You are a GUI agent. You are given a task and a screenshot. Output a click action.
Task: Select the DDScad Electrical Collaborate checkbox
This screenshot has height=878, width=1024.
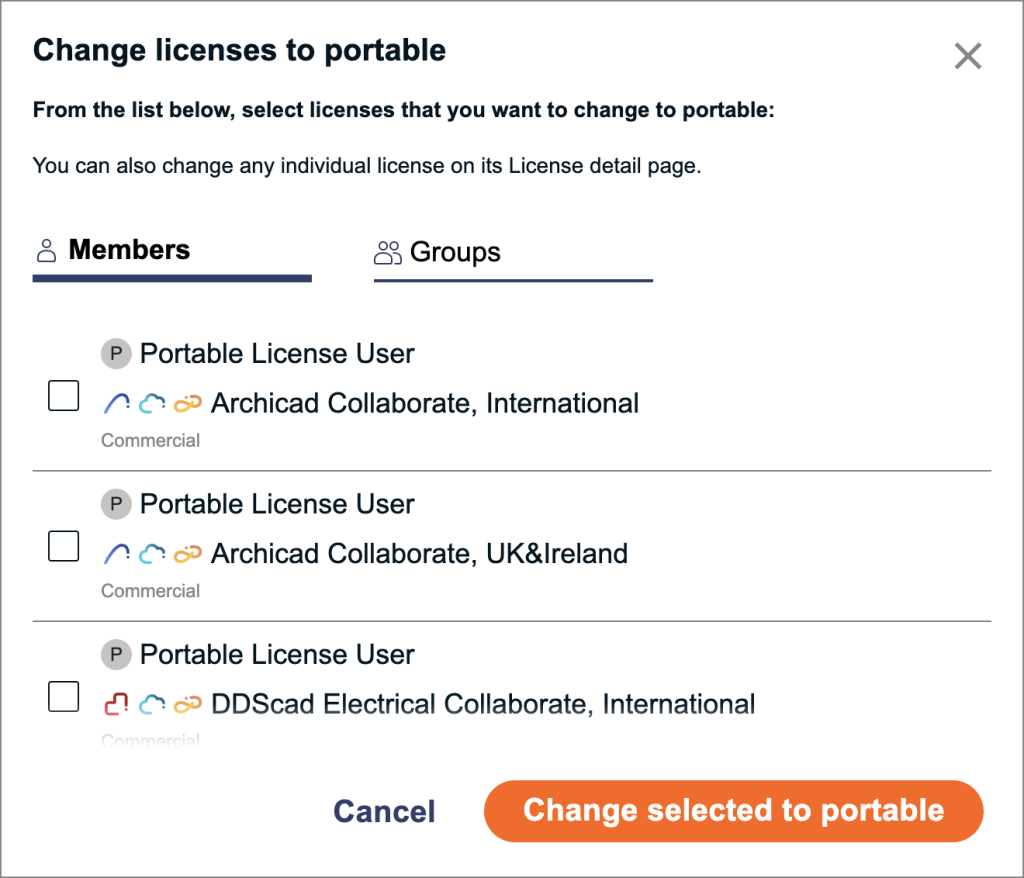tap(64, 697)
